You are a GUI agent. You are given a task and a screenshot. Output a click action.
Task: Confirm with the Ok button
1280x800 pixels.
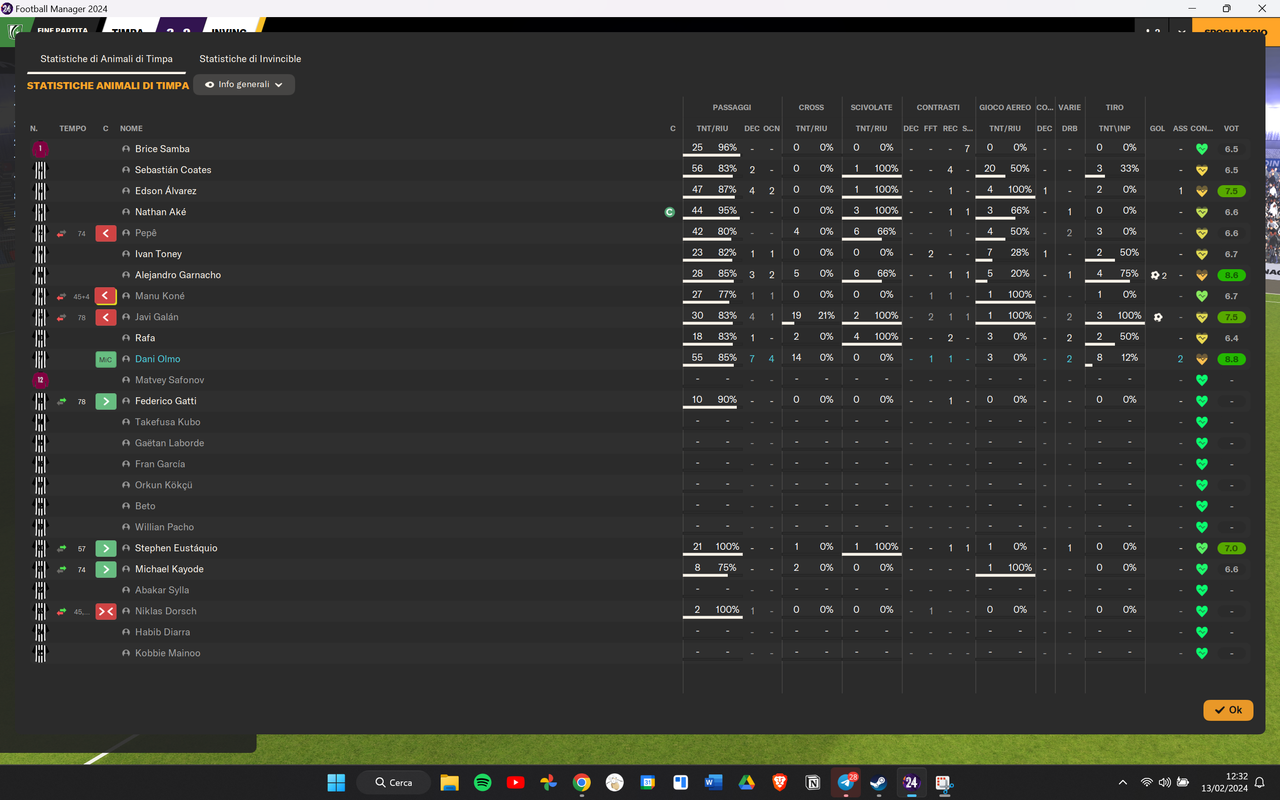pyautogui.click(x=1228, y=710)
